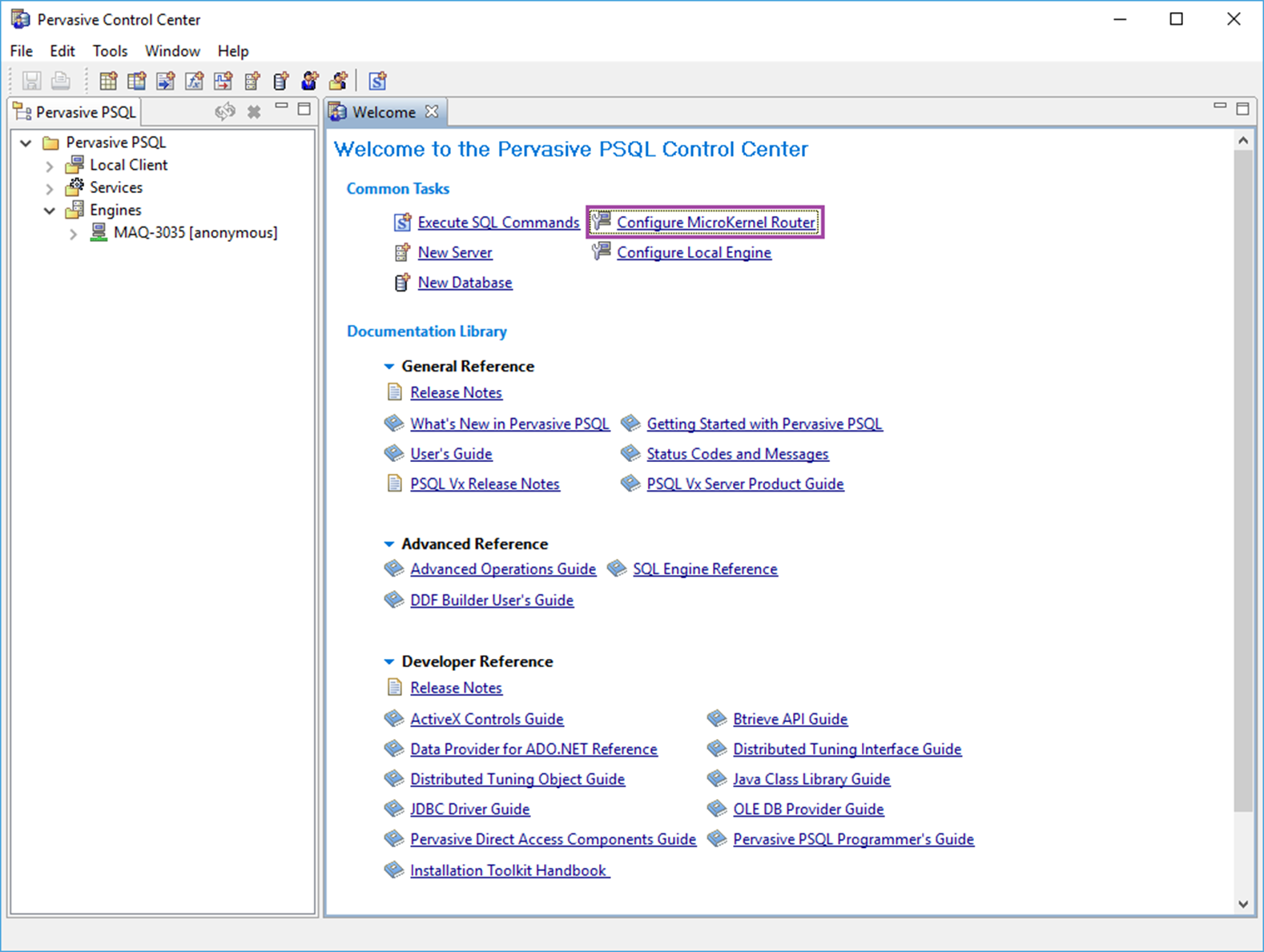
Task: Close the Welcome tab
Action: [x=432, y=111]
